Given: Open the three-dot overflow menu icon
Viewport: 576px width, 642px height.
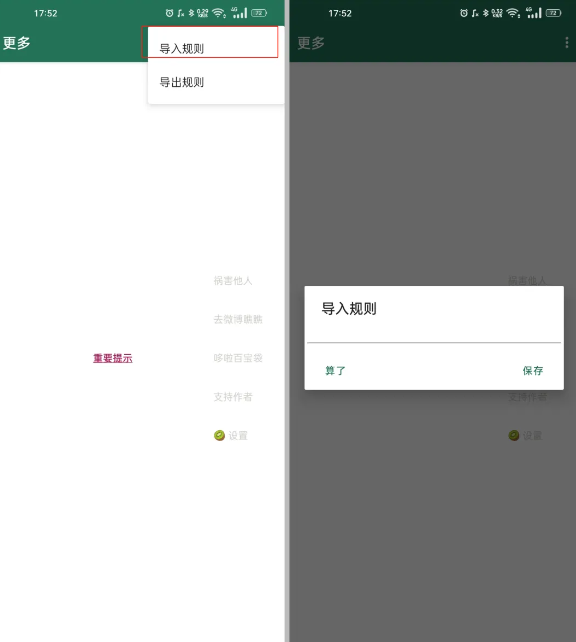Looking at the screenshot, I should (x=567, y=43).
